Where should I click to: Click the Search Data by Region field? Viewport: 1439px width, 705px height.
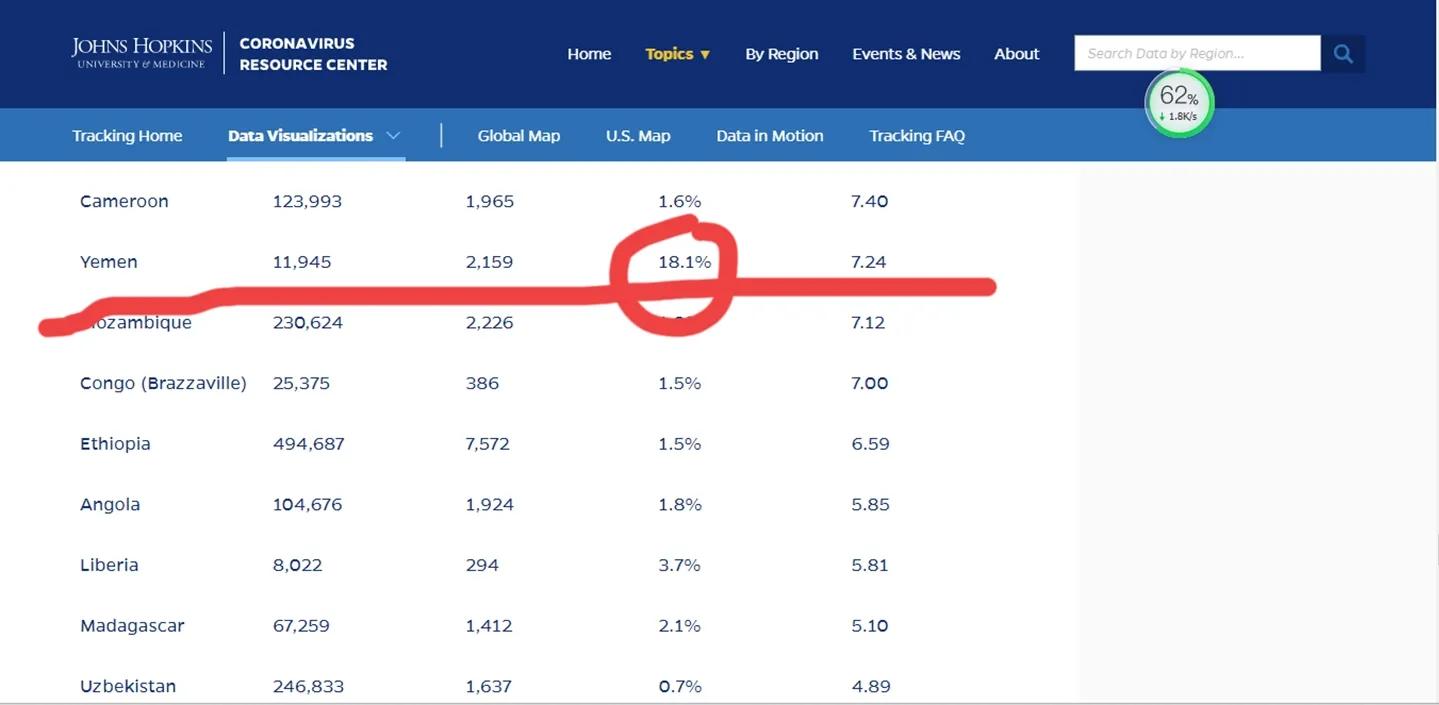[x=1196, y=54]
